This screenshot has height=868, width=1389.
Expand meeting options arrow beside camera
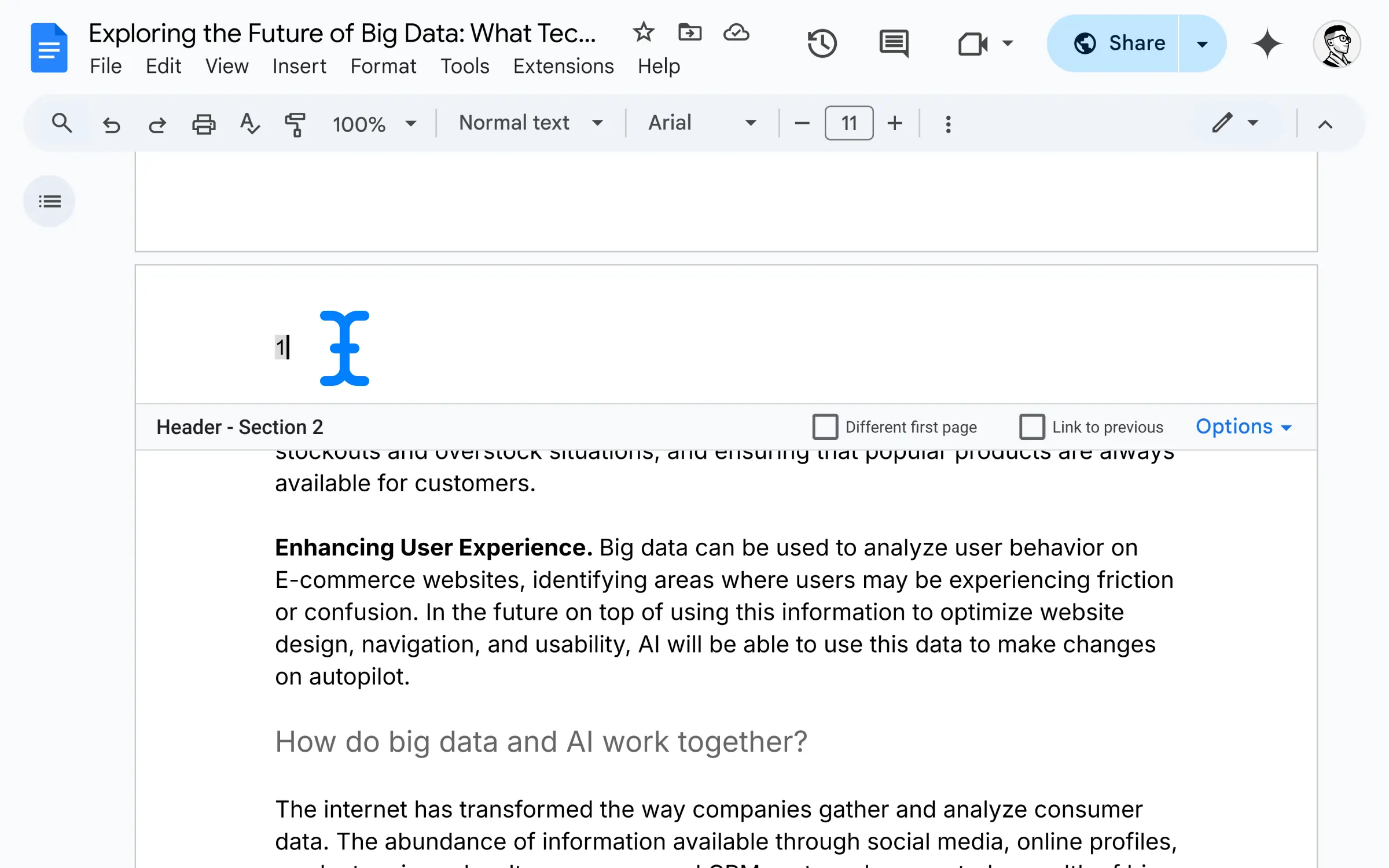click(x=1007, y=43)
